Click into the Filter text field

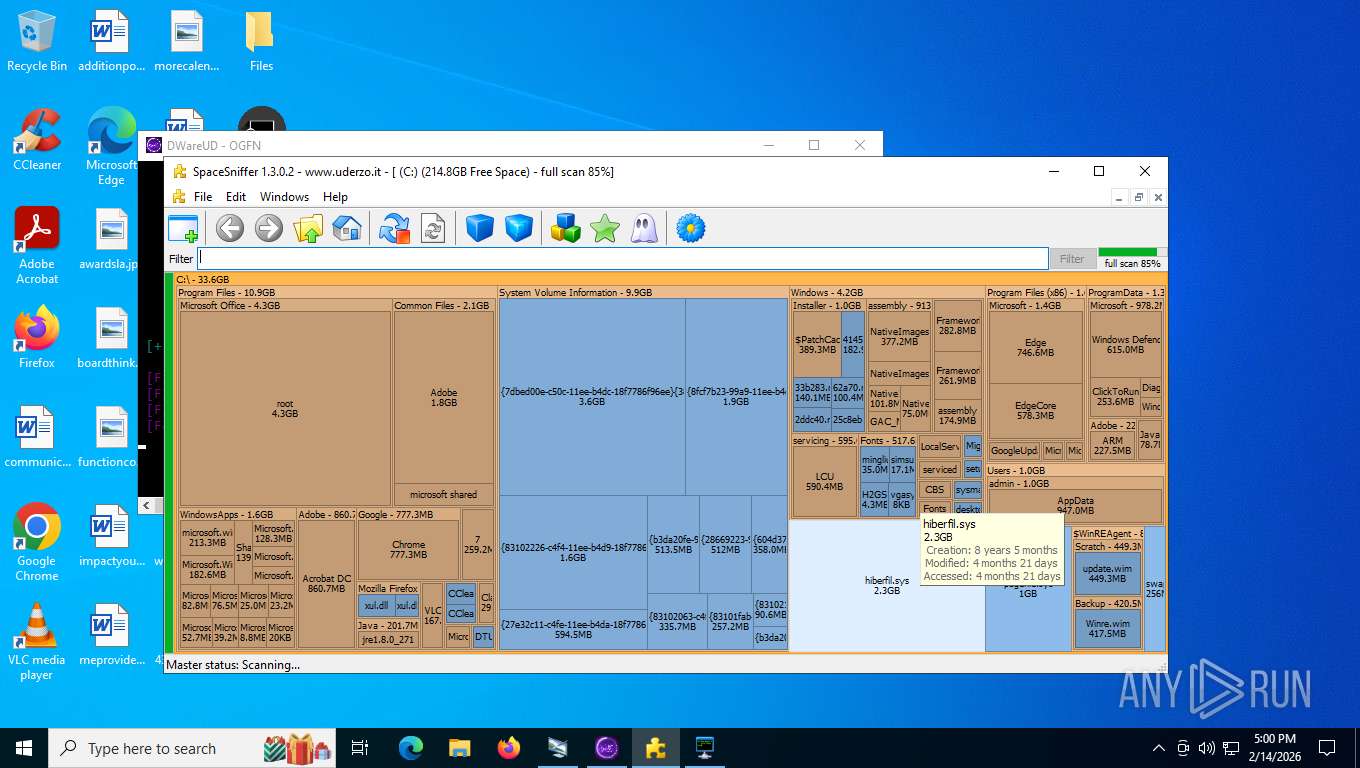coord(623,259)
